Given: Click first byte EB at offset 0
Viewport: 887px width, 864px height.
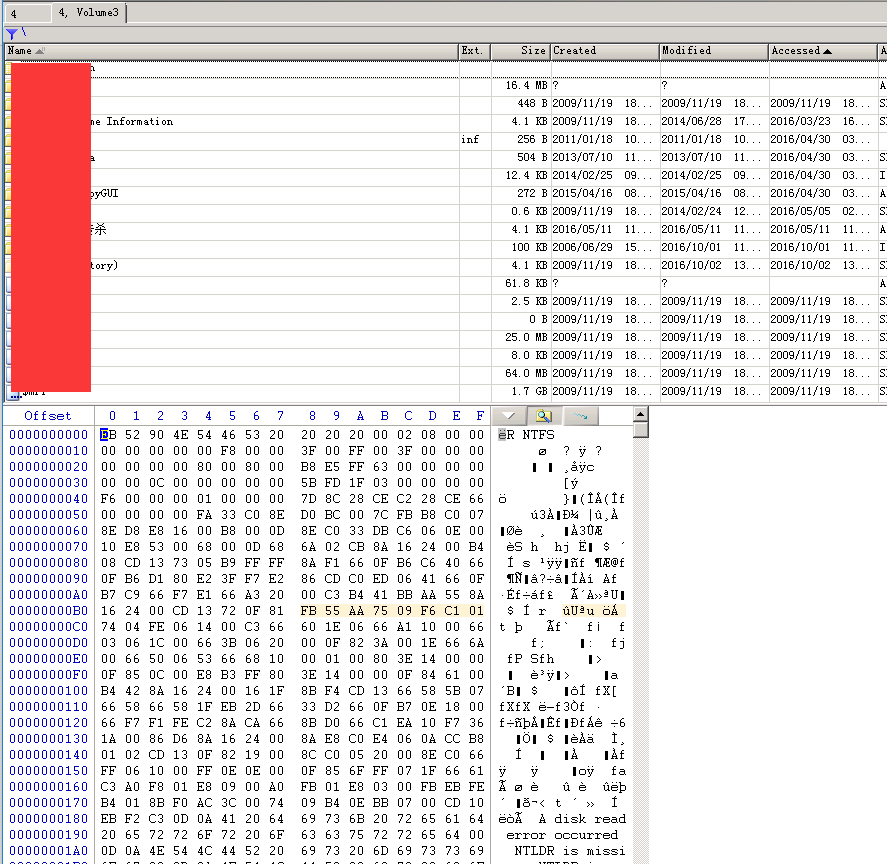Looking at the screenshot, I should [108, 435].
